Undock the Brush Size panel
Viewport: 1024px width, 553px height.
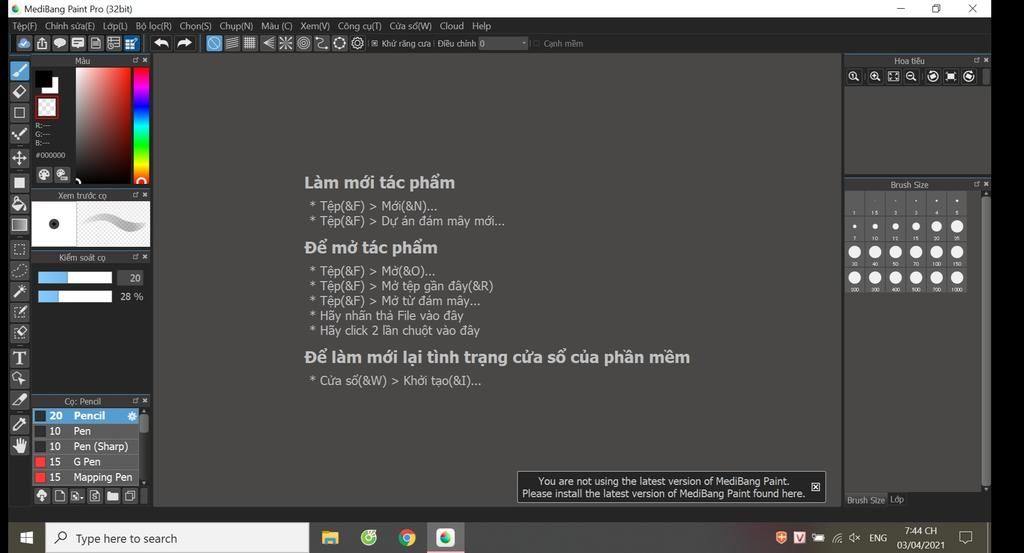(976, 184)
